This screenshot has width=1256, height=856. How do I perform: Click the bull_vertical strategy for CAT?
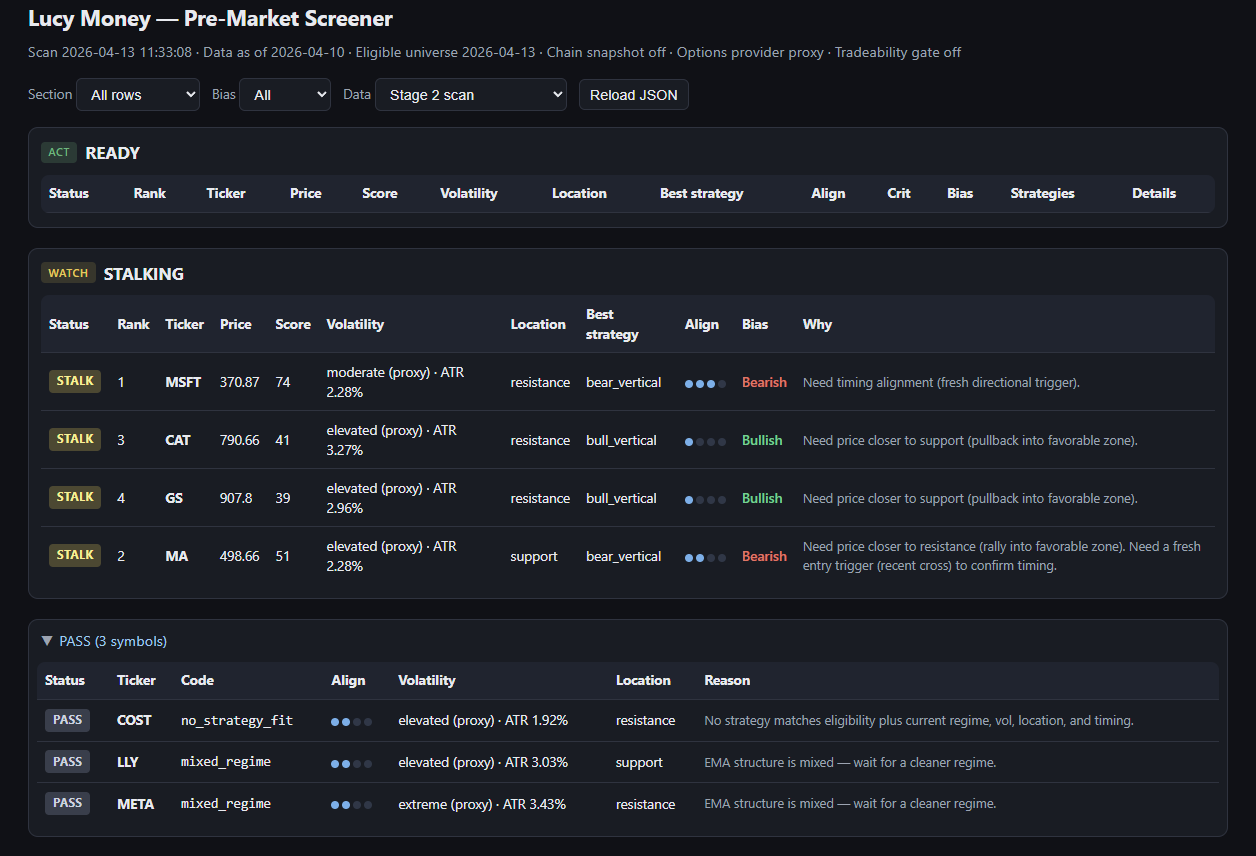622,440
